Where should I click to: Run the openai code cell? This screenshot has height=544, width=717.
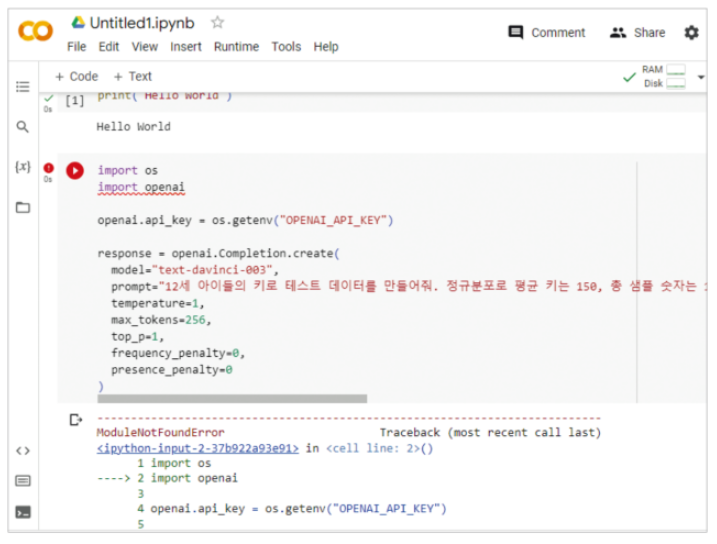75,171
